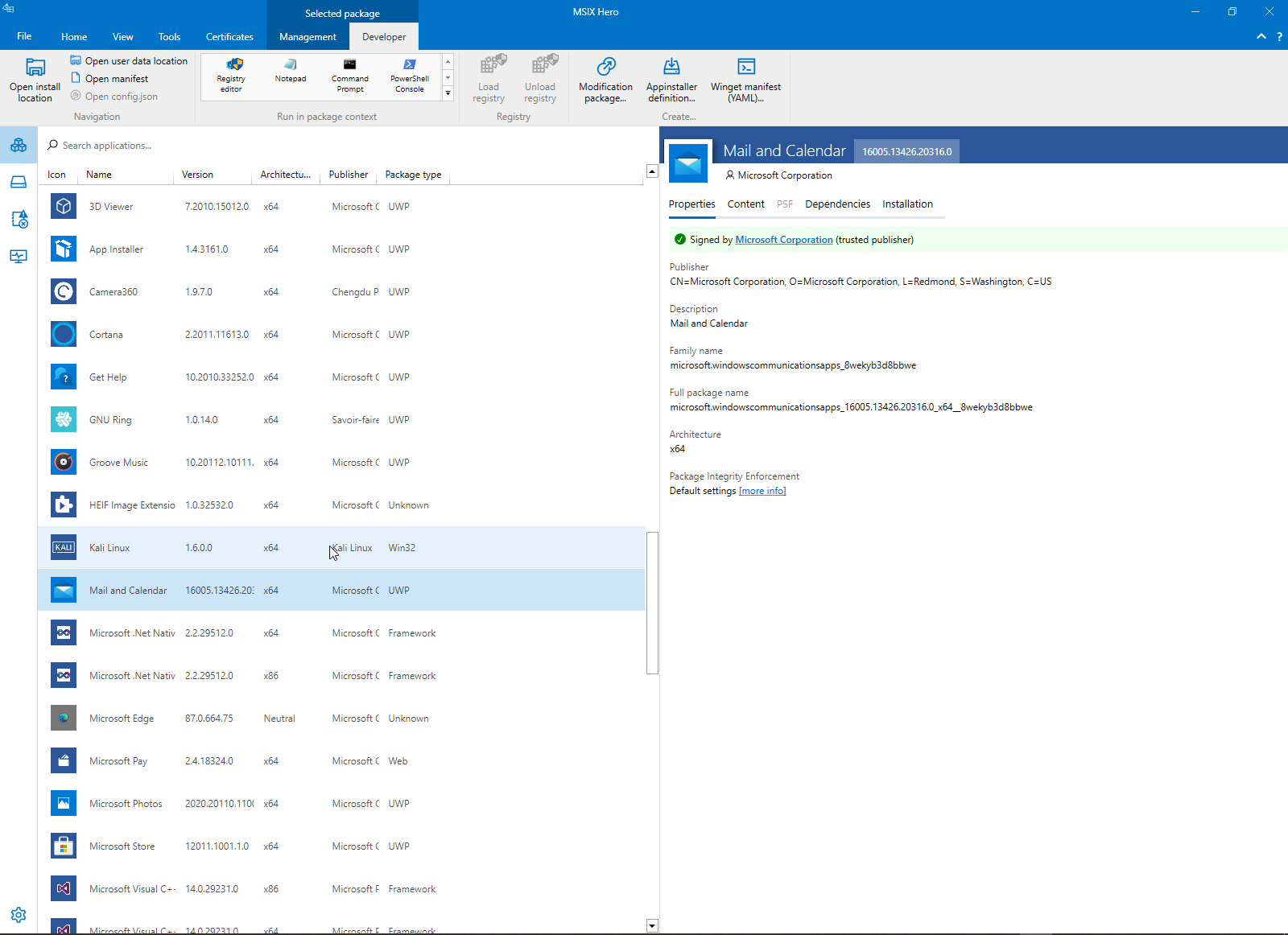The height and width of the screenshot is (935, 1288).
Task: Expand the Run in package context gallery
Action: 448,93
